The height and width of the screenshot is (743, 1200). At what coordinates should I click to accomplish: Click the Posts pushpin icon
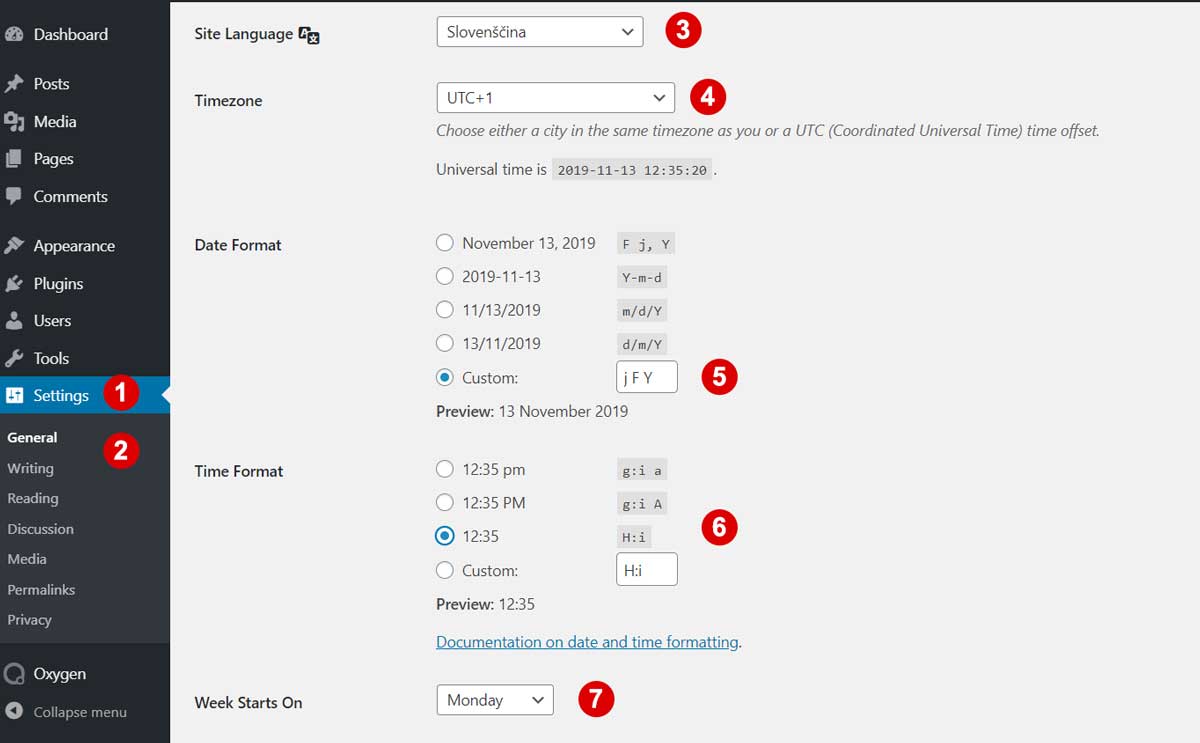[14, 84]
